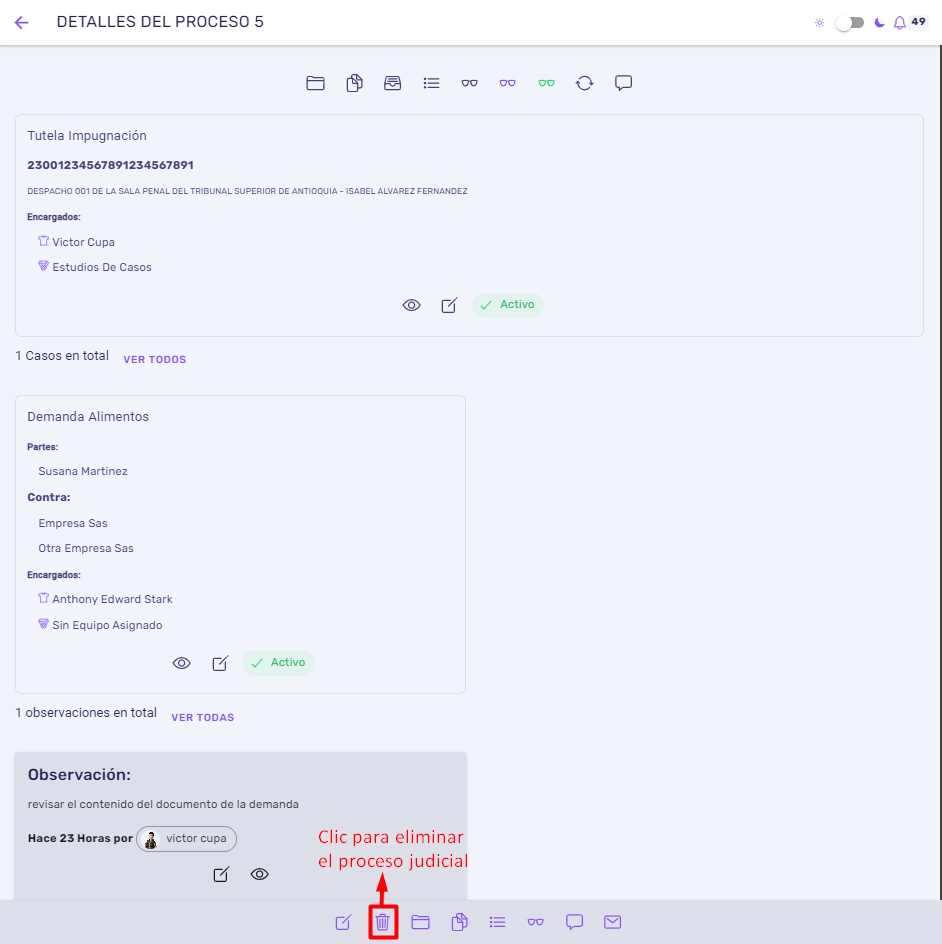
Task: Select the case number 23001234567891234567891
Action: 110,166
